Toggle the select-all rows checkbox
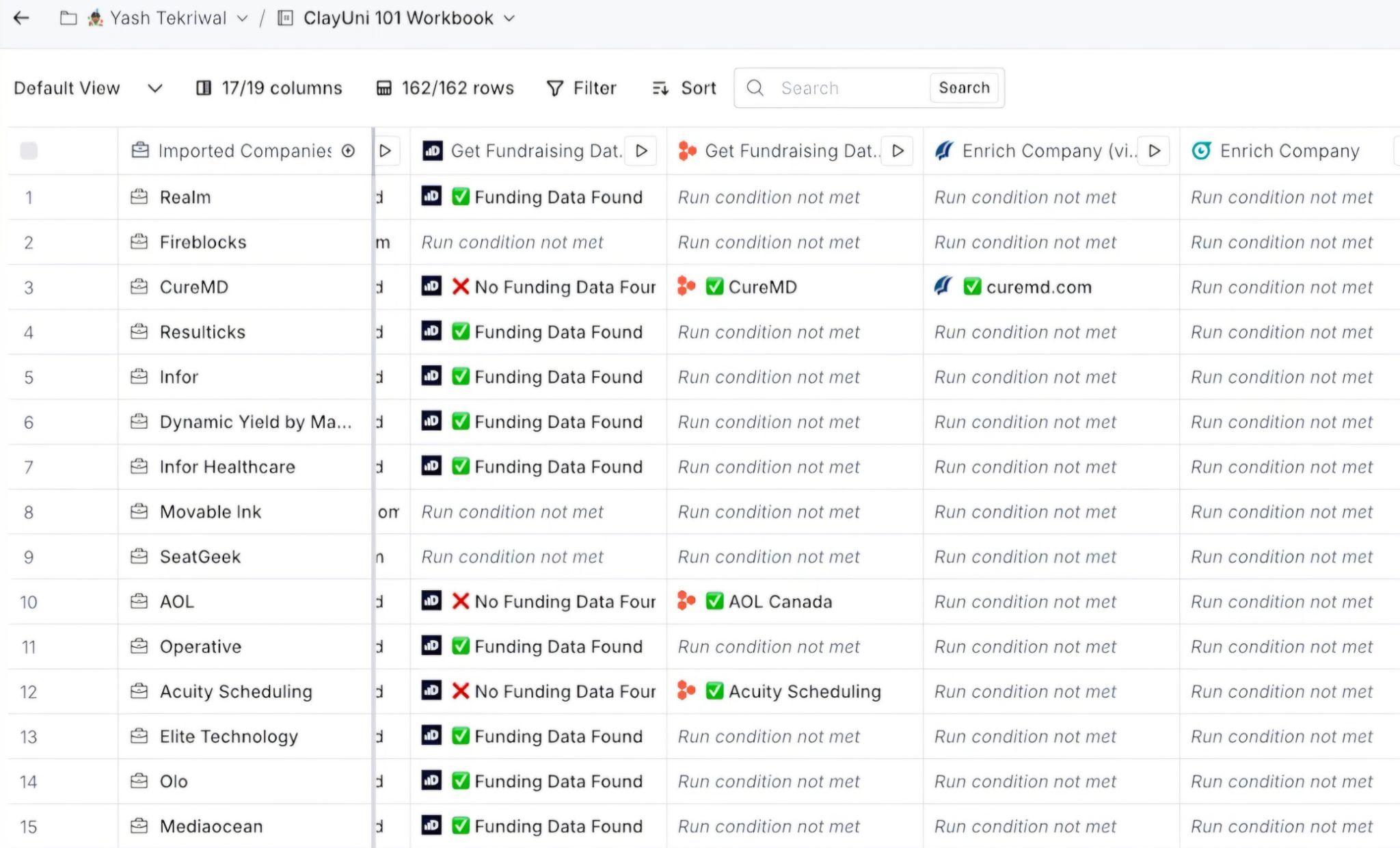 [x=29, y=150]
